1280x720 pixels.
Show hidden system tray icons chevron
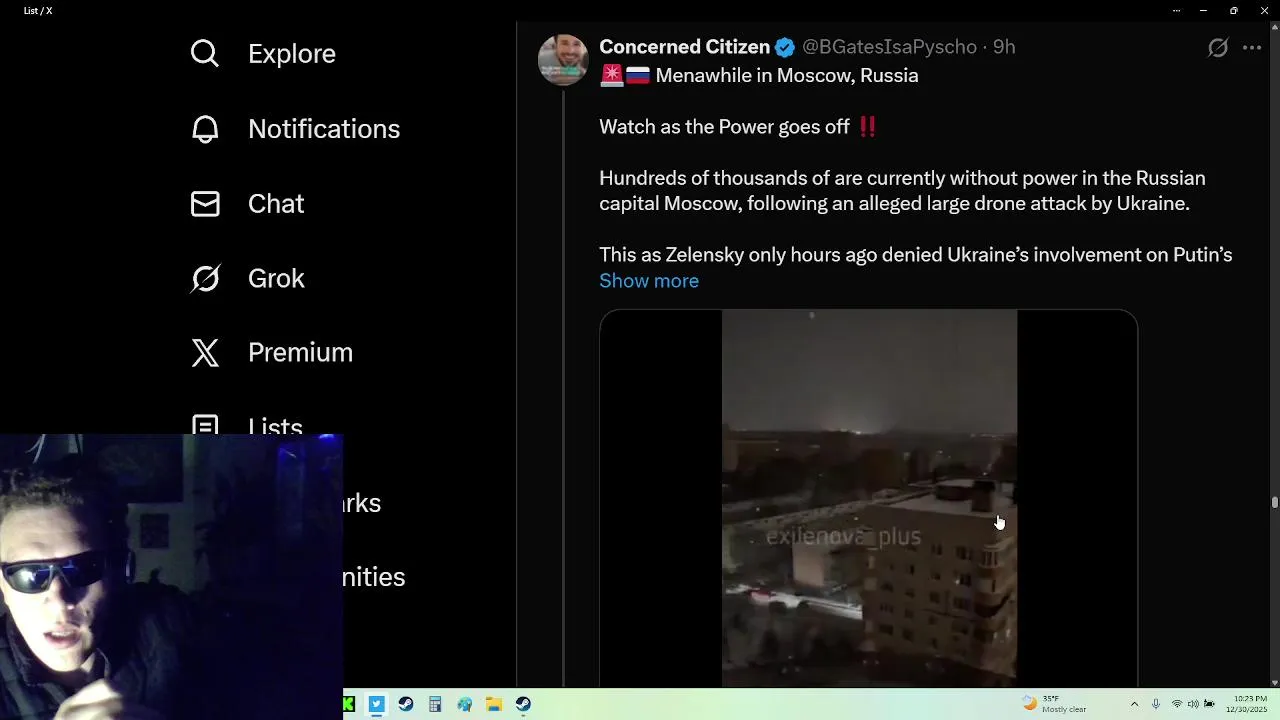(1134, 704)
